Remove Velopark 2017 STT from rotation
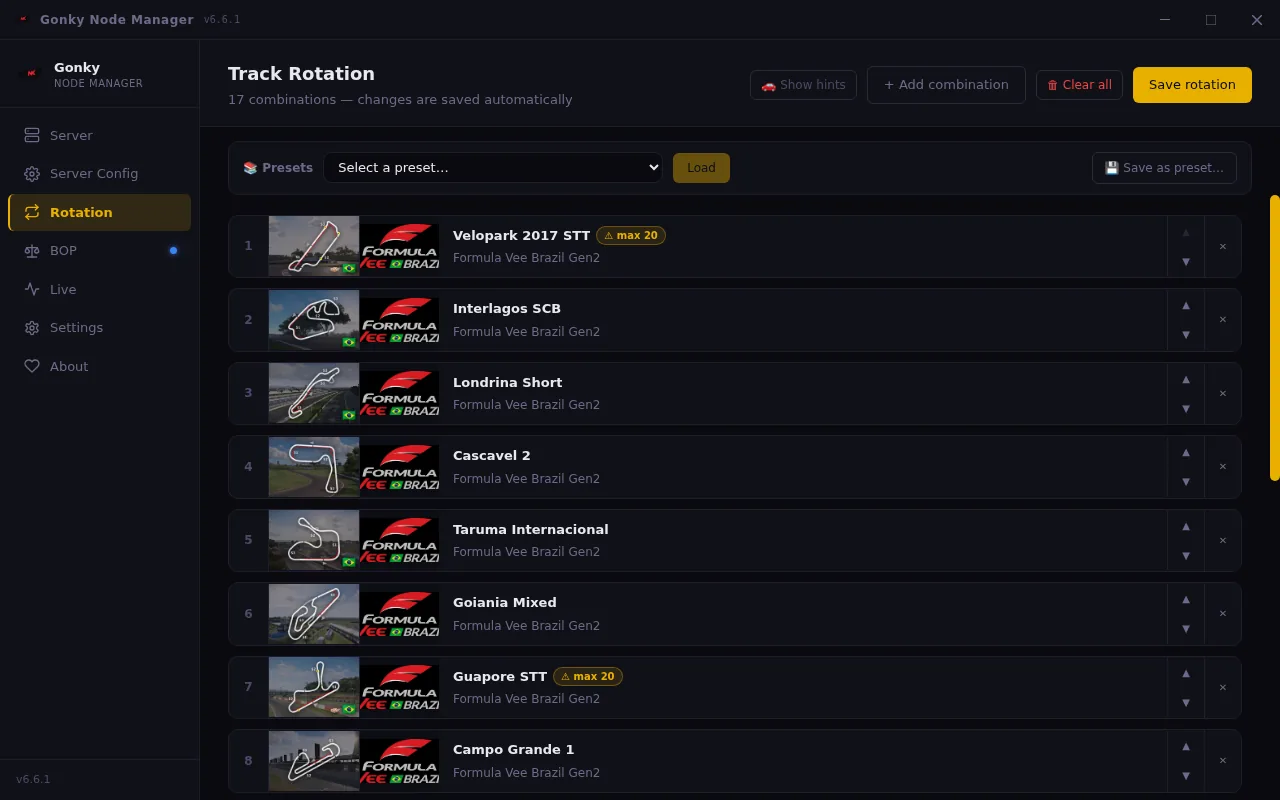This screenshot has width=1280, height=800. tap(1222, 246)
